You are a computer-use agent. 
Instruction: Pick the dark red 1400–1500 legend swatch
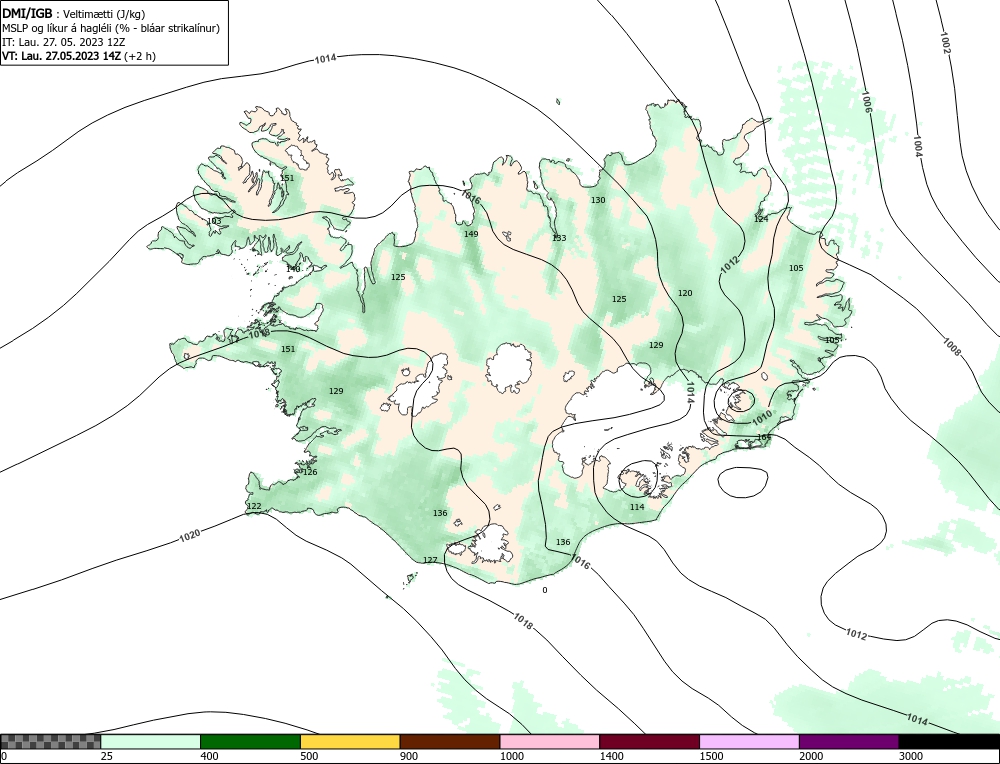click(649, 741)
